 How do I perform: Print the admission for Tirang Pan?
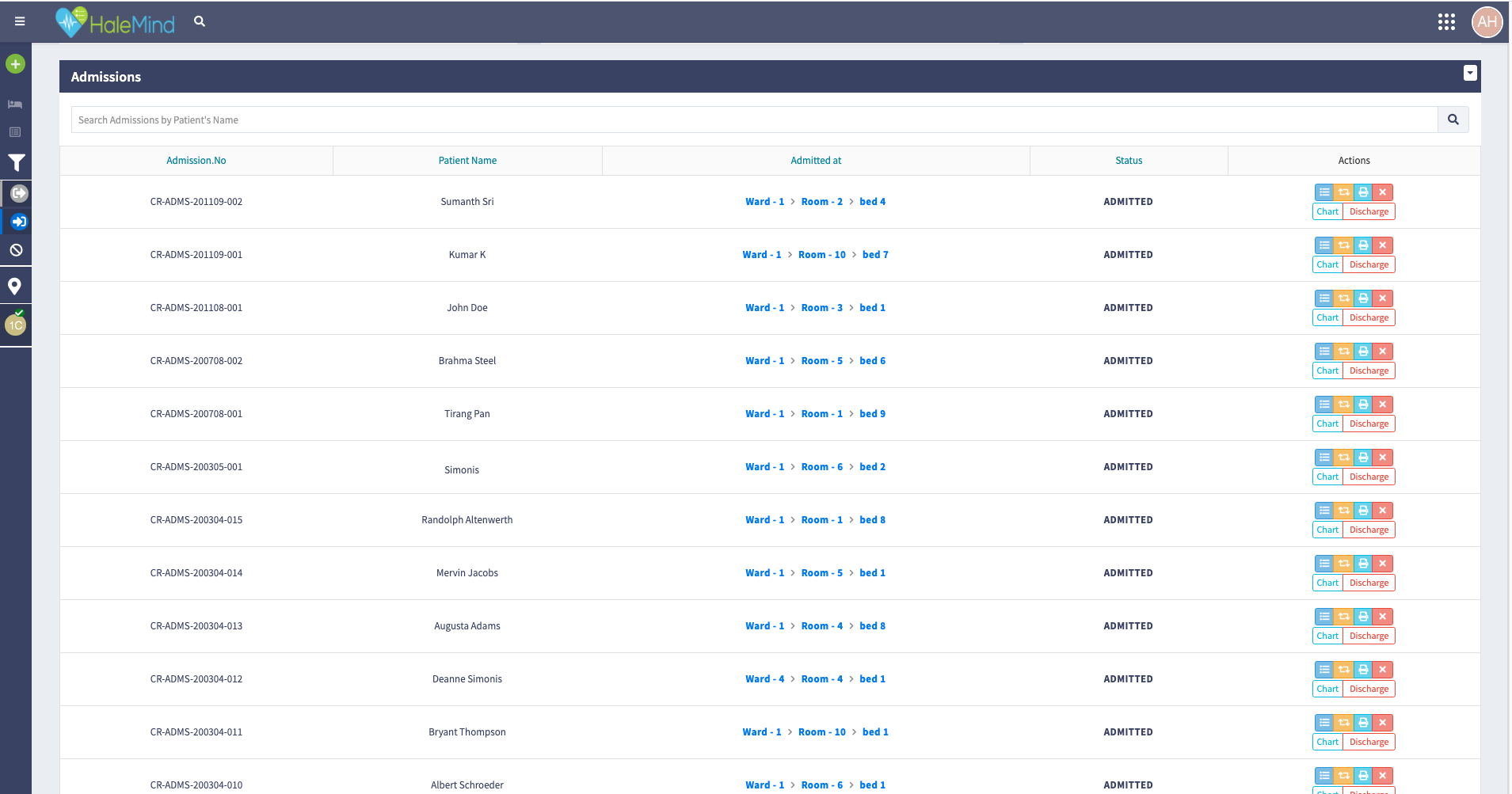pos(1363,405)
